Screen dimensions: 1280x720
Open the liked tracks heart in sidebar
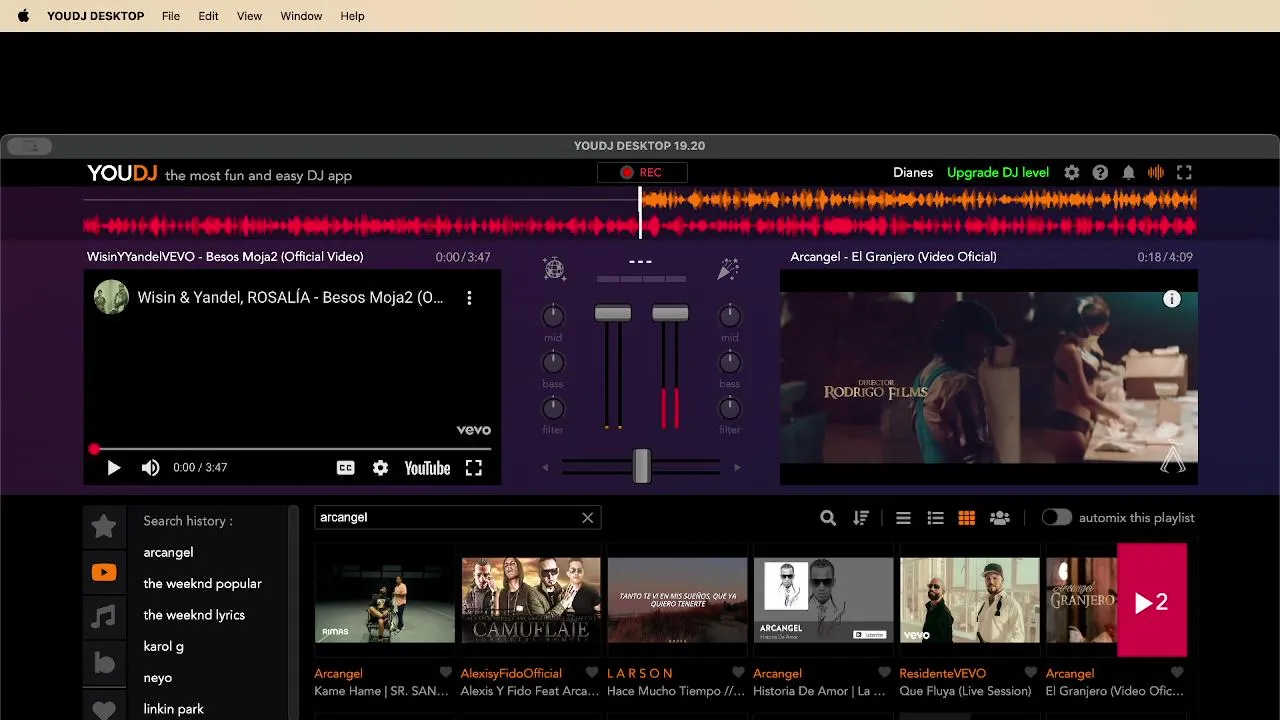point(104,709)
